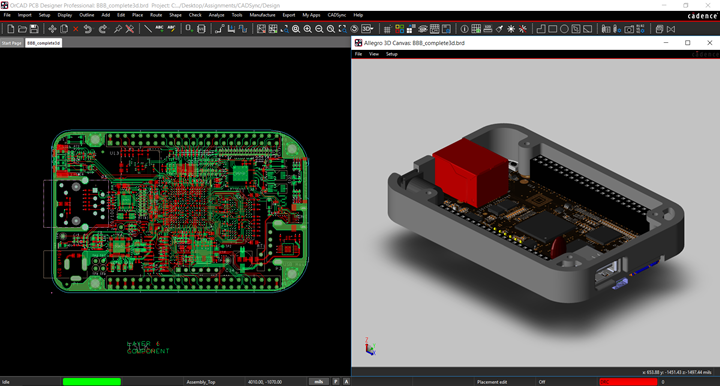This screenshot has height=386, width=720.
Task: Select the Shape Add polygon tool
Action: (541, 29)
